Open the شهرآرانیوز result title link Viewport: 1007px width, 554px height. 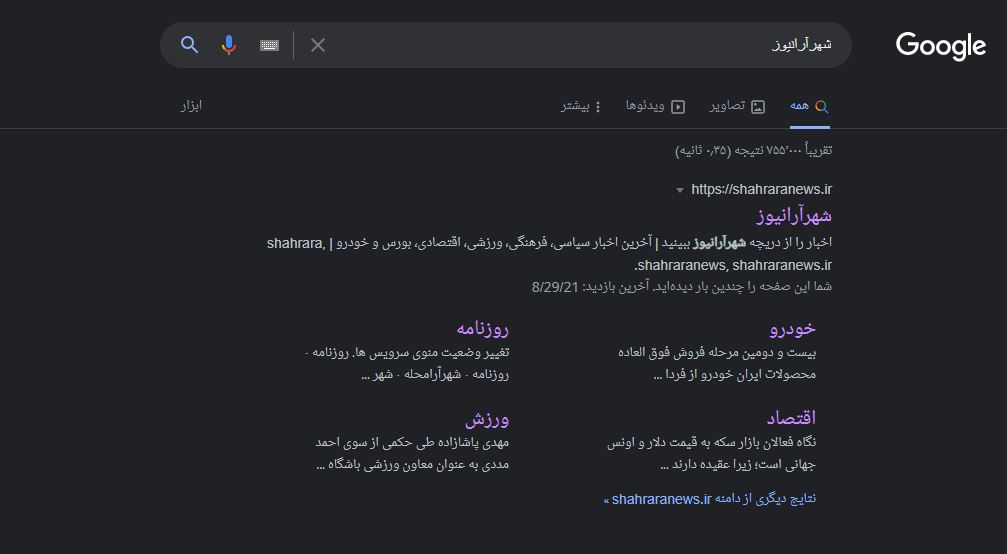[x=794, y=216]
